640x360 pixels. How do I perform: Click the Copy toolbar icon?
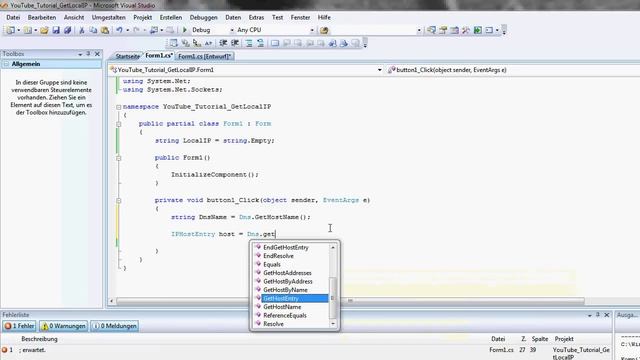[x=93, y=30]
